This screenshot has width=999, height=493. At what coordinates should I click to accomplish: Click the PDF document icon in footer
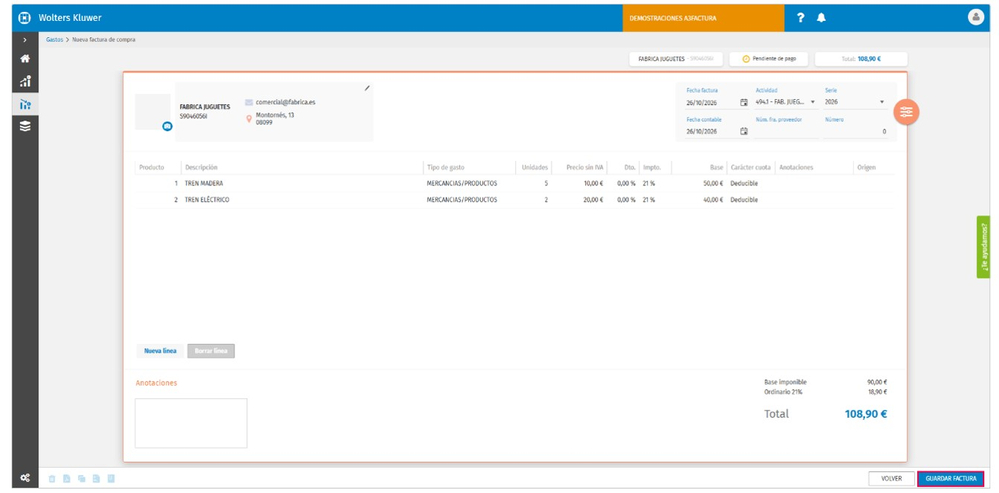click(66, 478)
